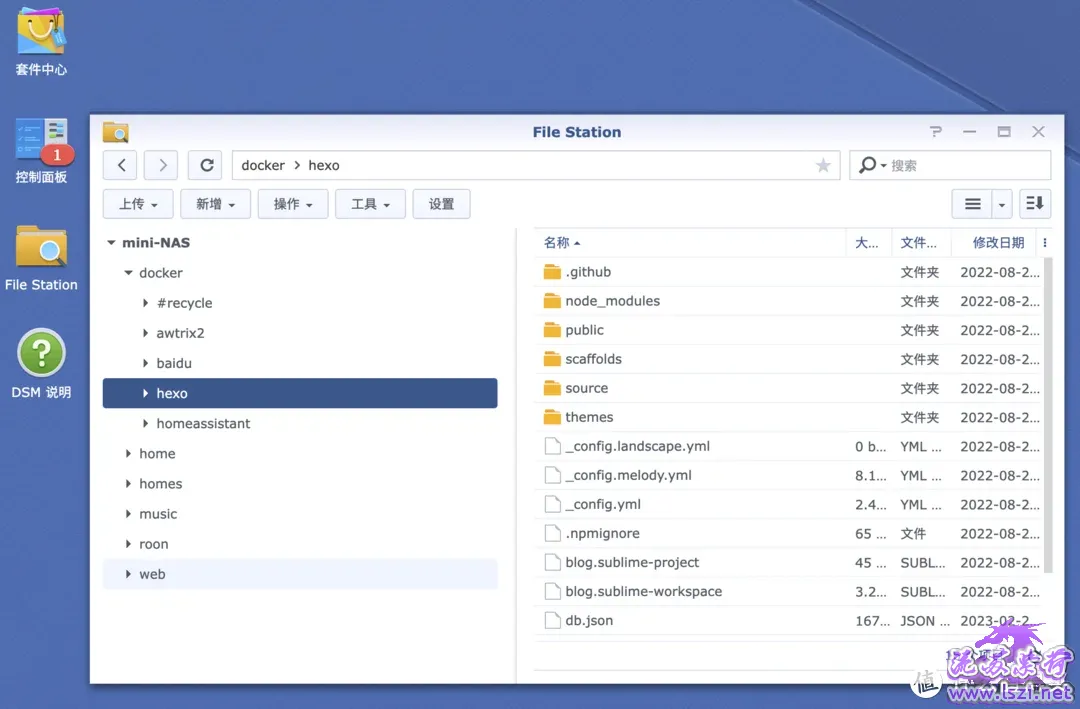1080x709 pixels.
Task: Open the search options magnifier dropdown
Action: [872, 165]
